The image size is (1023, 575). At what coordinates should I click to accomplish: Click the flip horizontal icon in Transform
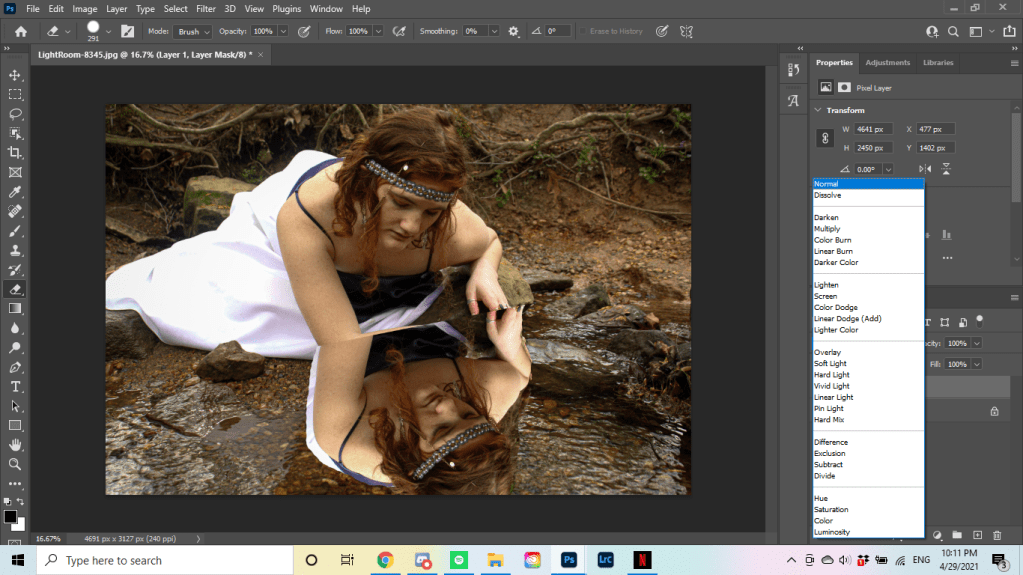[925, 170]
